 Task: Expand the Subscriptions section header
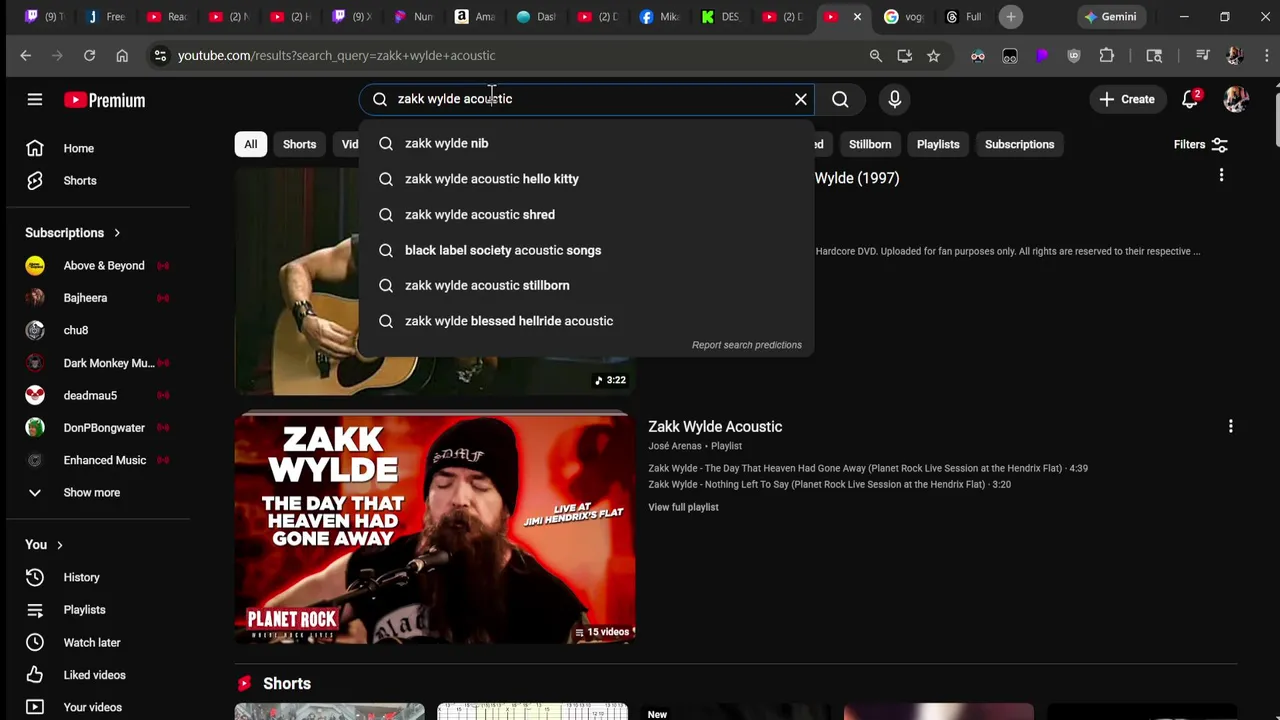pyautogui.click(x=73, y=233)
